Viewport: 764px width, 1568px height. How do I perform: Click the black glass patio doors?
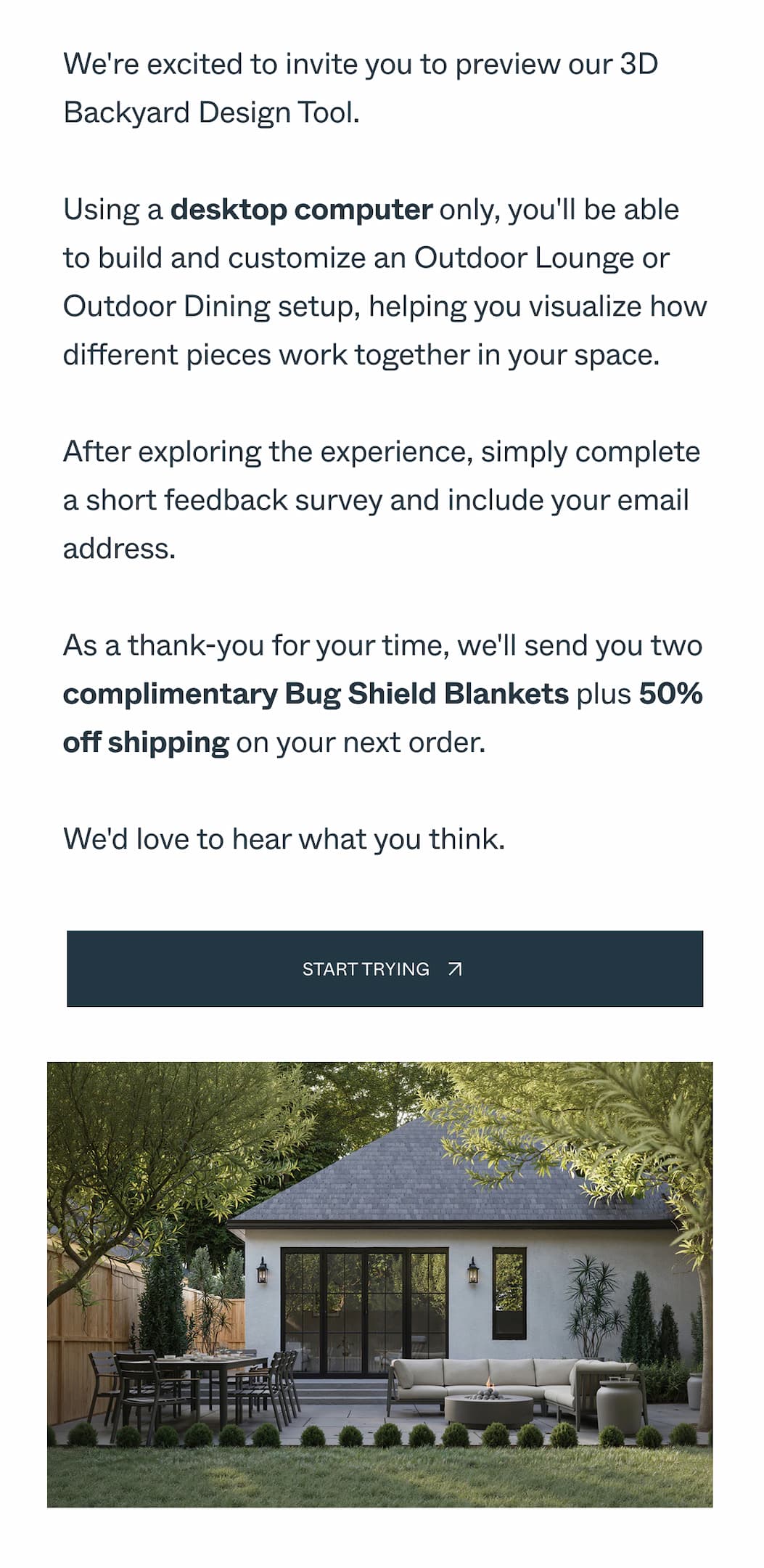click(x=365, y=1311)
